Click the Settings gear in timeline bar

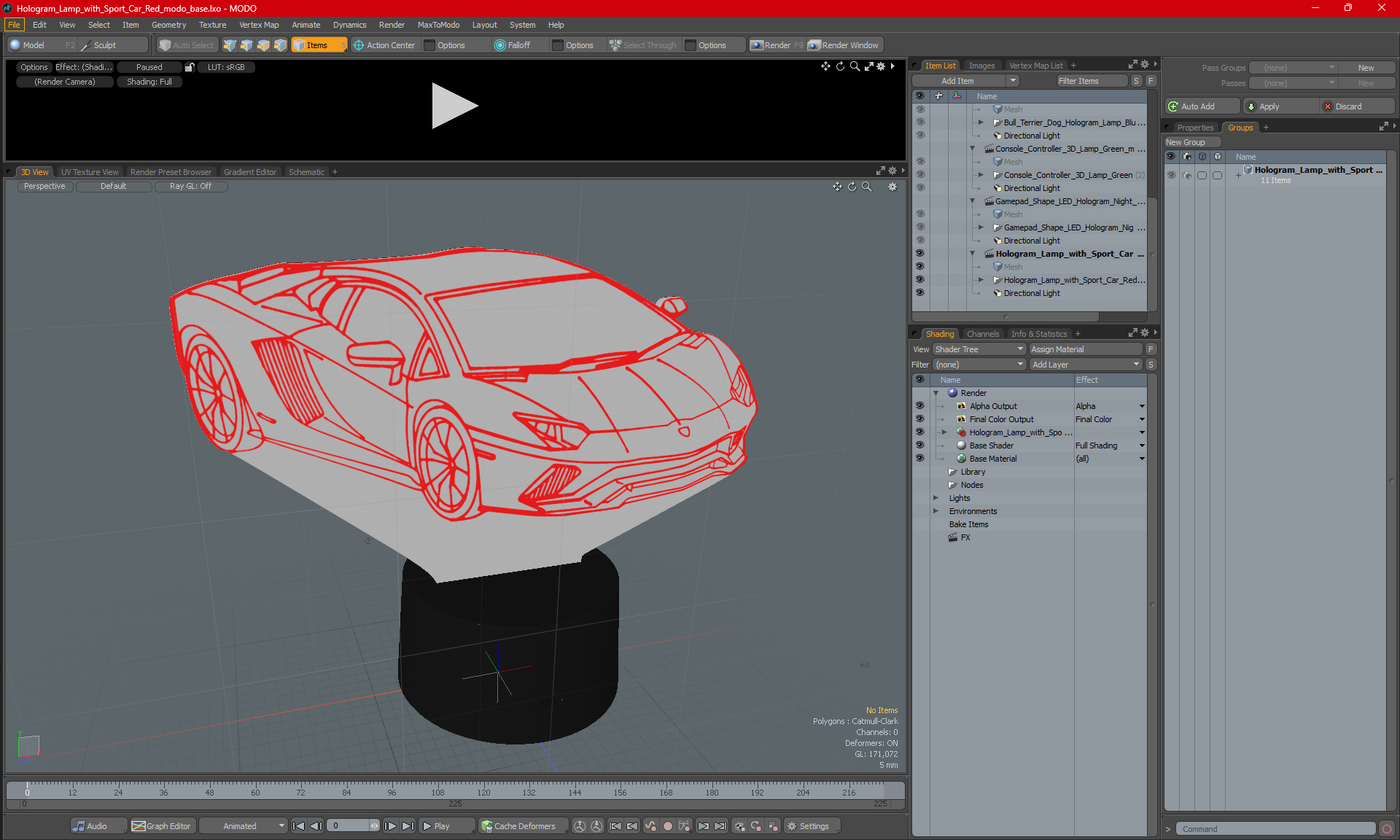792,826
